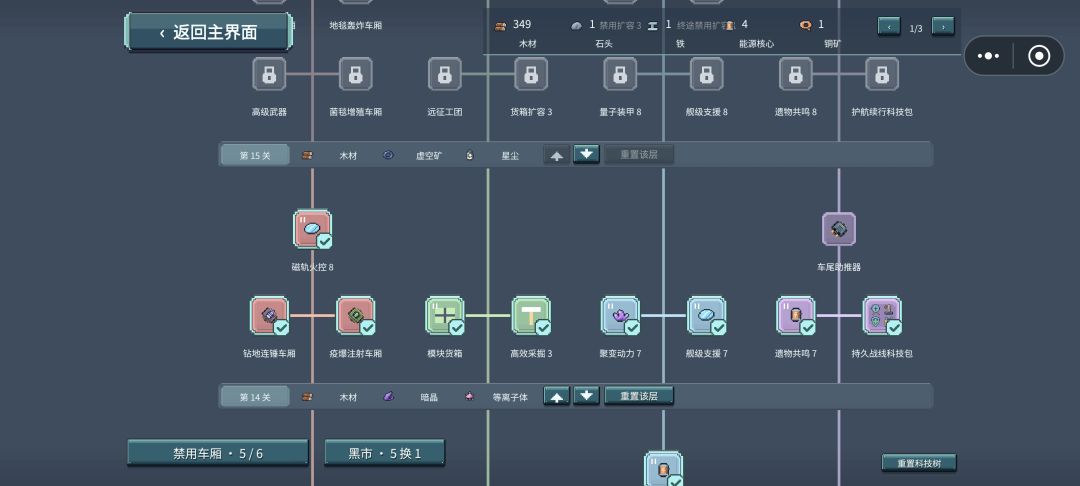The image size is (1080, 486).
Task: Click the 能源核心 resource icon
Action: (x=729, y=25)
